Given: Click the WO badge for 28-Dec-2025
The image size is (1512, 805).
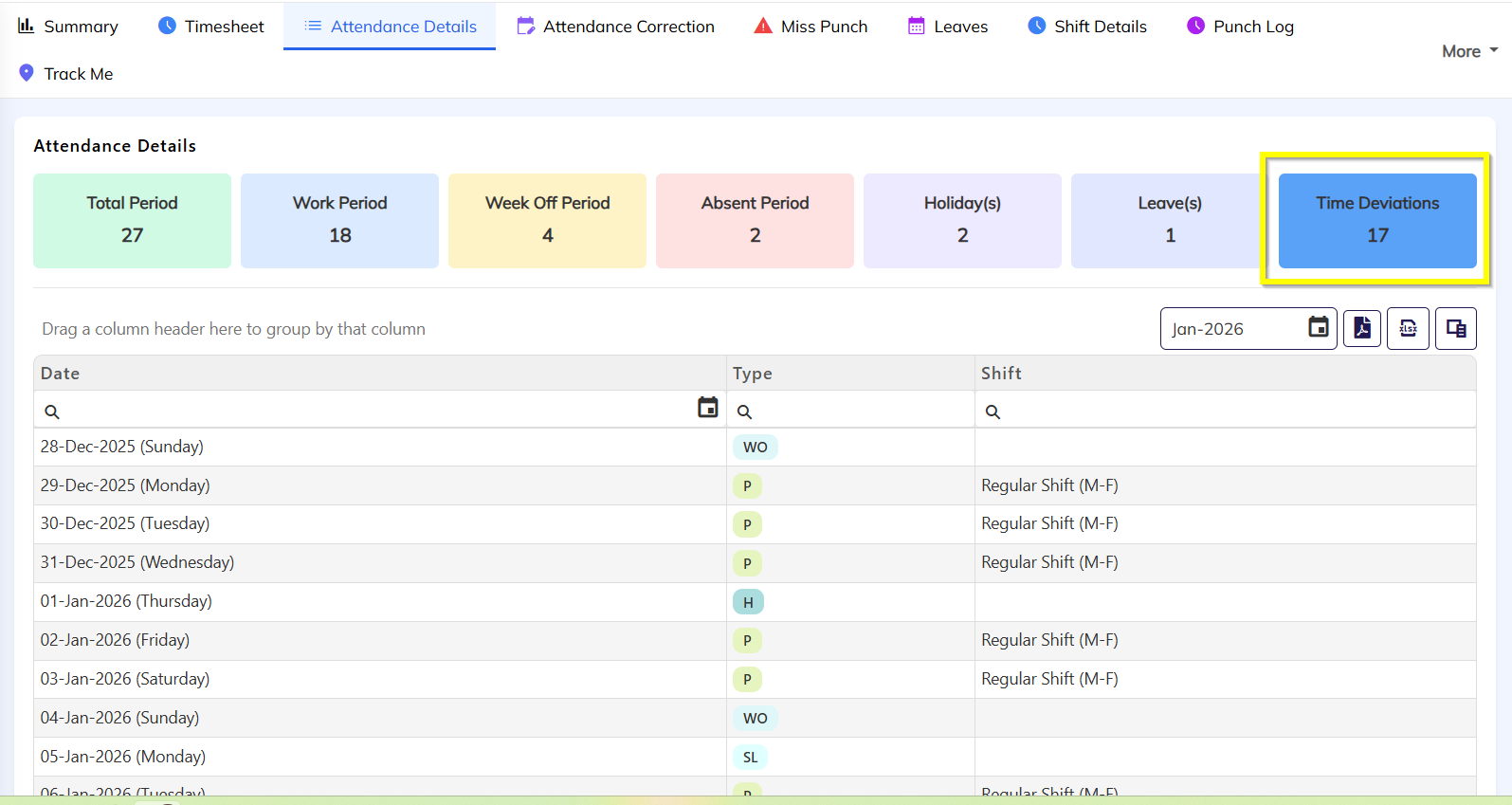Looking at the screenshot, I should 756,448.
